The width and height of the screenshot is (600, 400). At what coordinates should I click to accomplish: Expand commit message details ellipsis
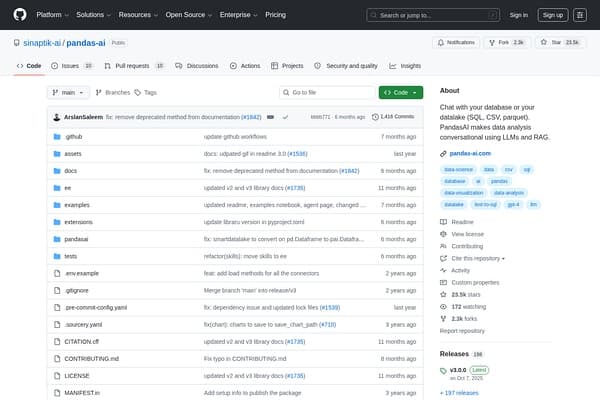[x=270, y=117]
